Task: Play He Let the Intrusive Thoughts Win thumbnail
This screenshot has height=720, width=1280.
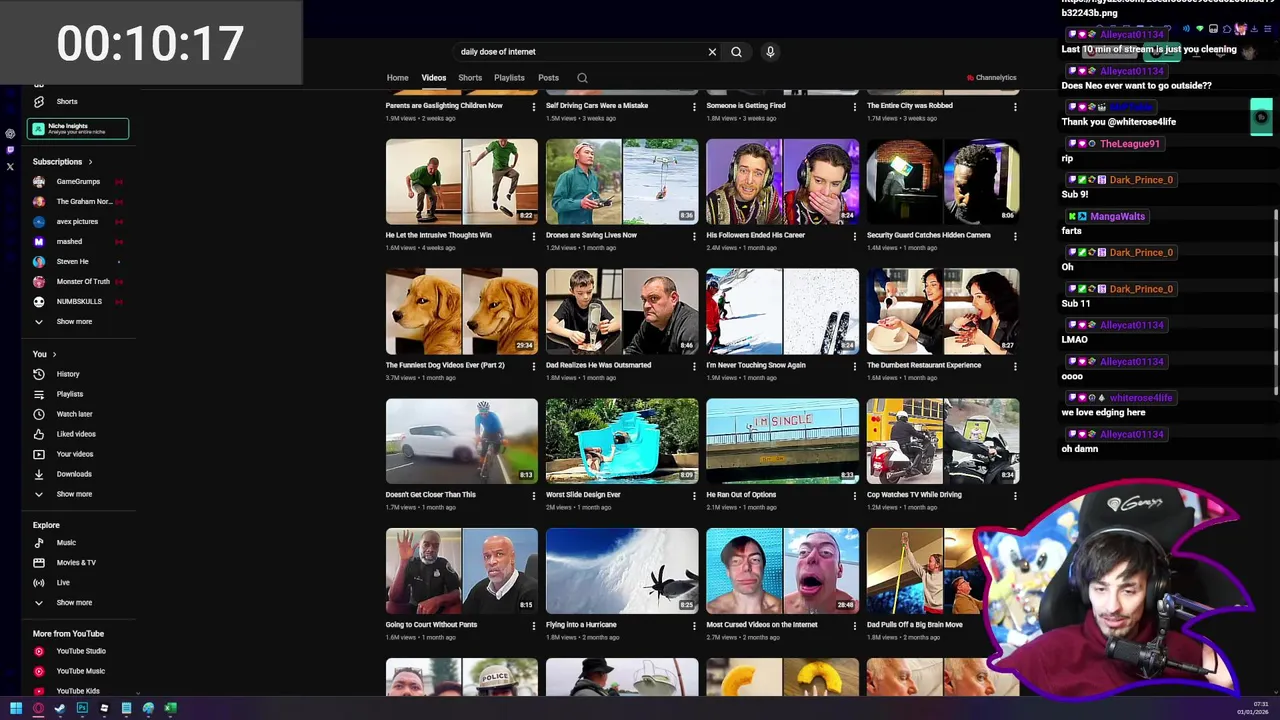Action: [x=462, y=182]
